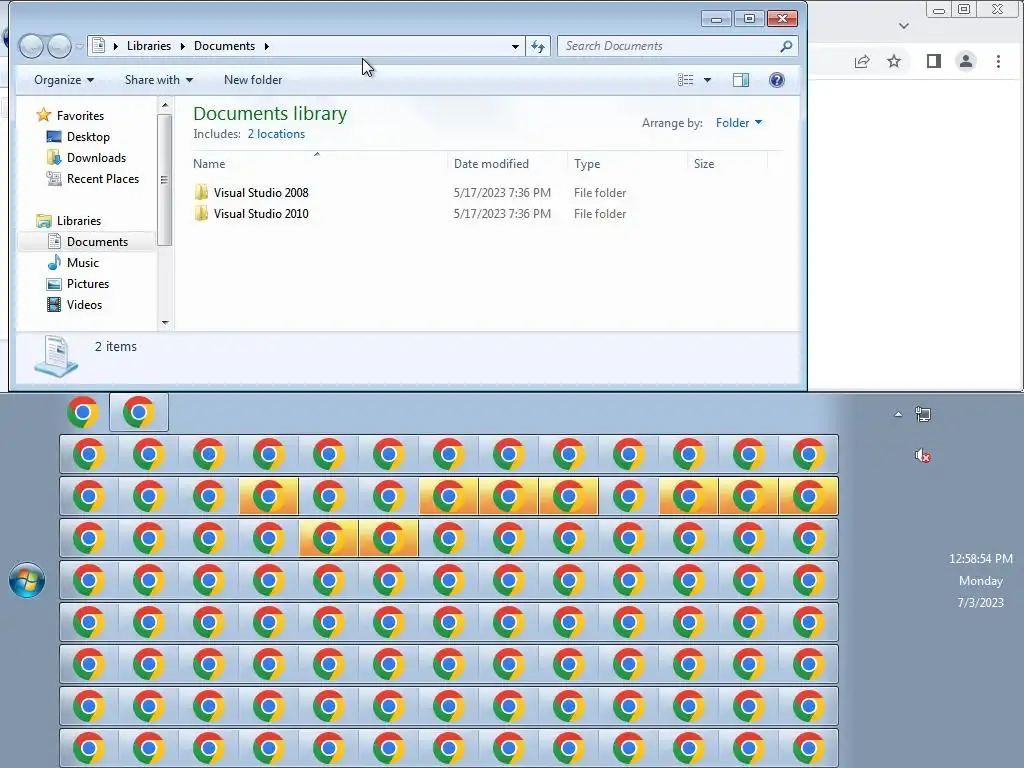Click the Change your view icon
Viewport: 1024px width, 768px height.
pyautogui.click(x=686, y=80)
